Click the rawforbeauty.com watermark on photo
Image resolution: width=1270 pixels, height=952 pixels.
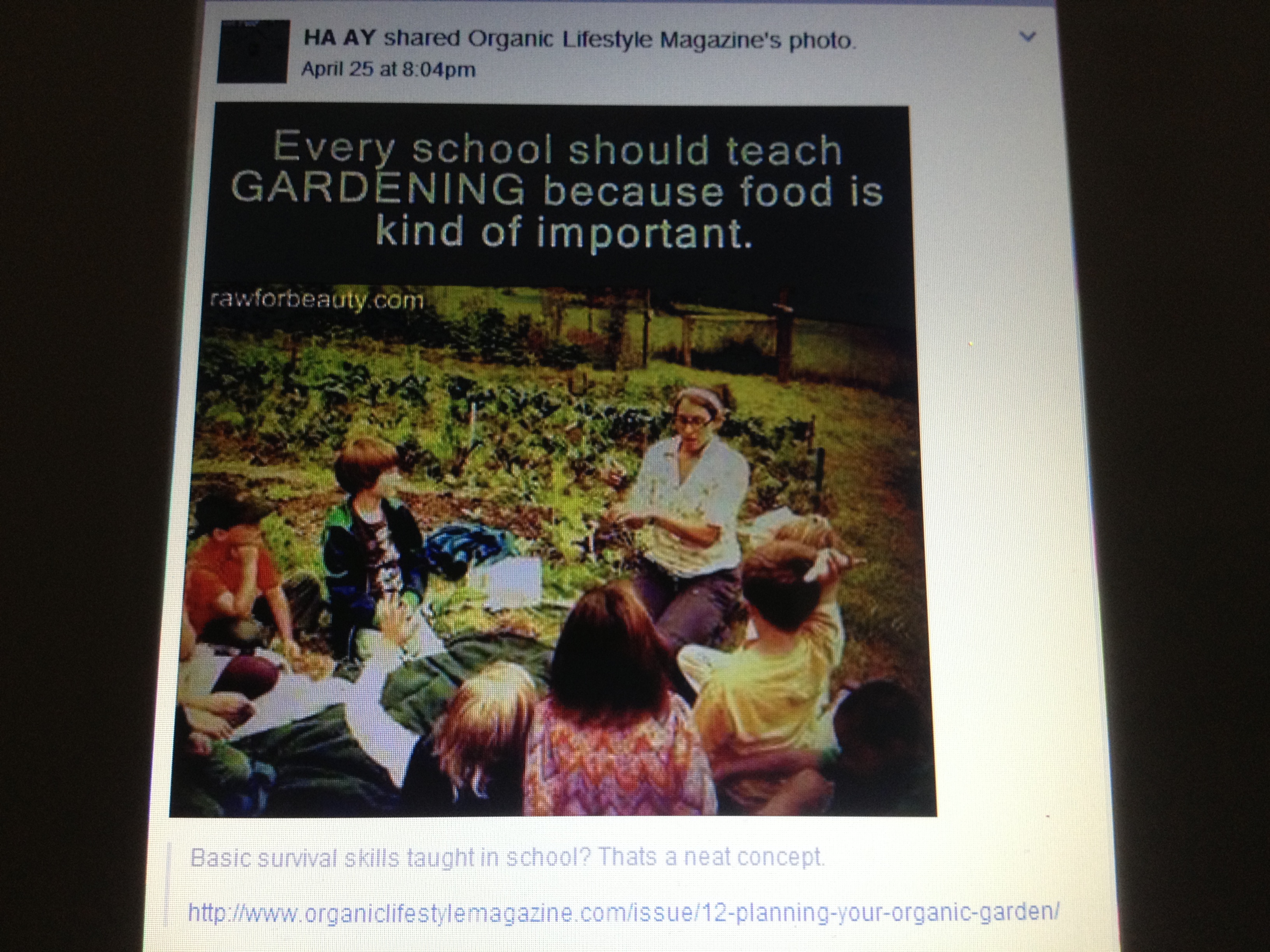click(x=317, y=299)
